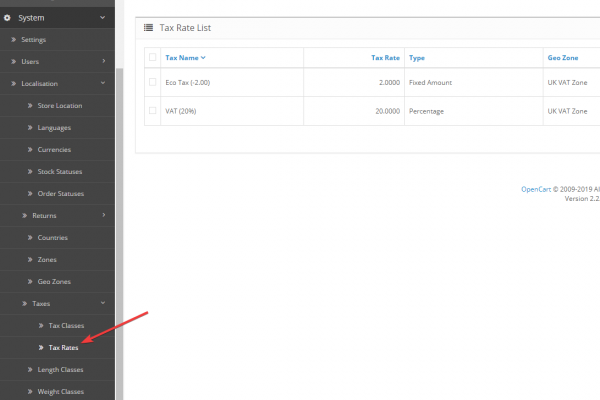
Task: Click the double-arrow icon beside Settings
Action: pyautogui.click(x=14, y=39)
